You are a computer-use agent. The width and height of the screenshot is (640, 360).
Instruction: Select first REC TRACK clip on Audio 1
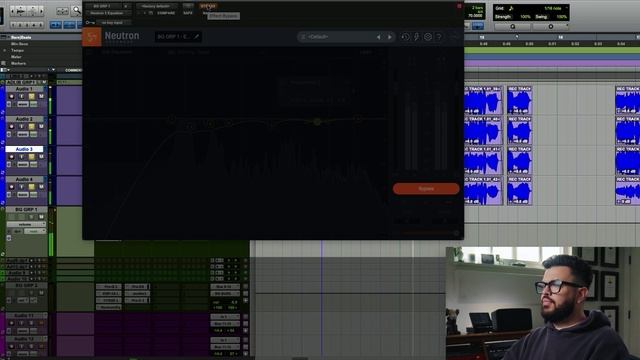pyautogui.click(x=484, y=100)
